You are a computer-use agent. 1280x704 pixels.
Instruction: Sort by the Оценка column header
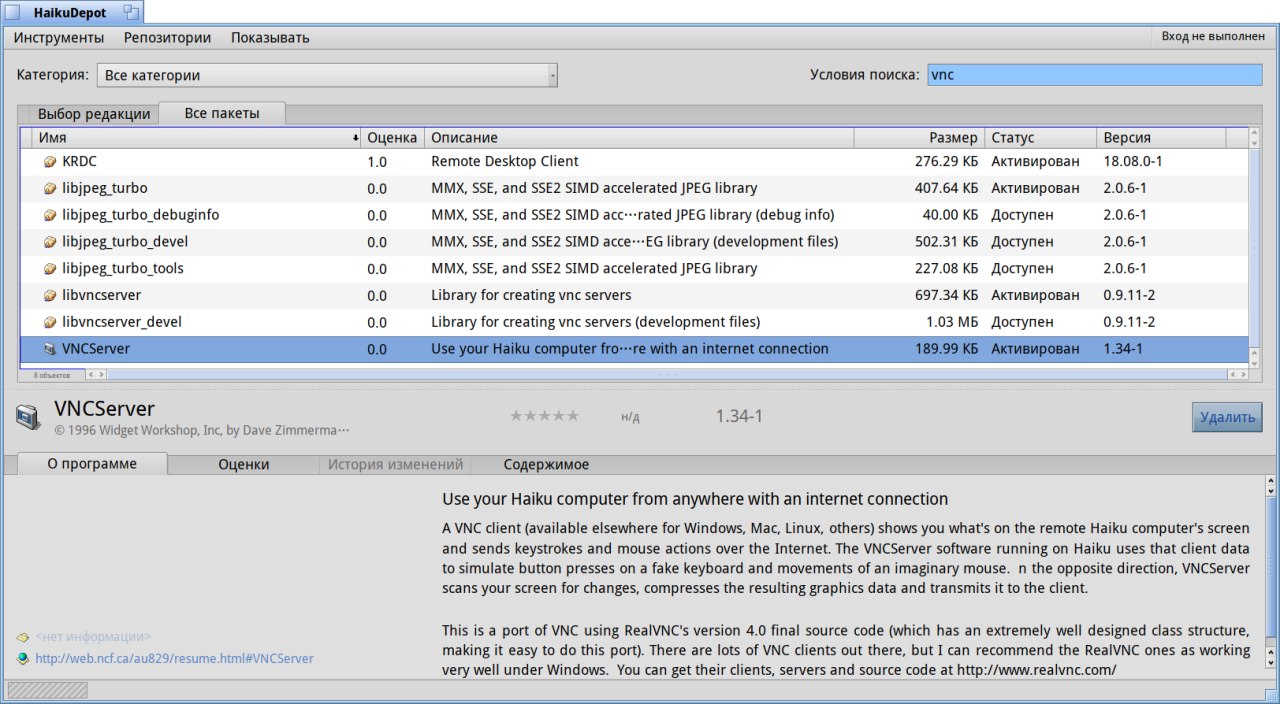tap(393, 138)
